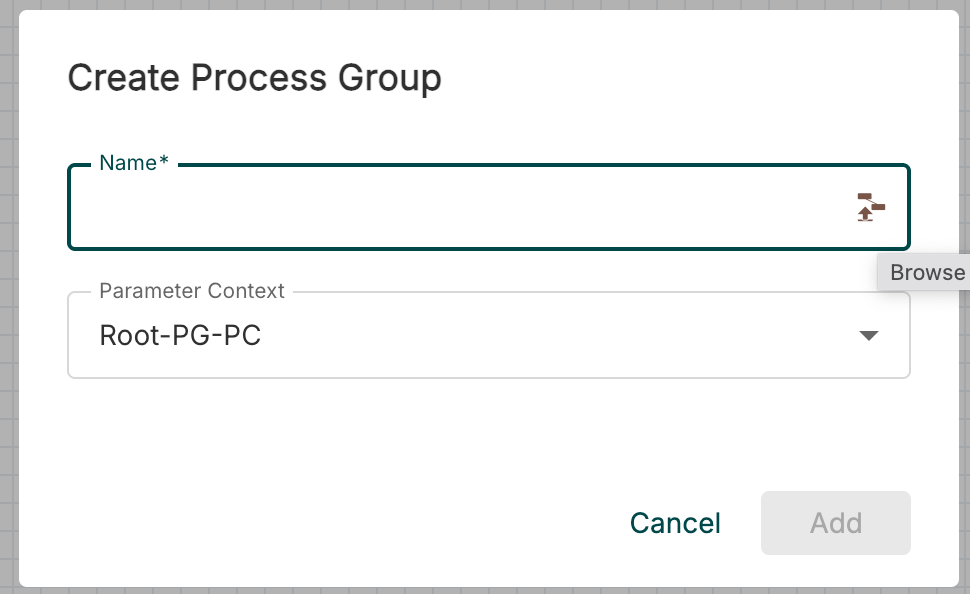Click the grid canvas outside the dialog
This screenshot has height=594, width=970.
pos(8,300)
